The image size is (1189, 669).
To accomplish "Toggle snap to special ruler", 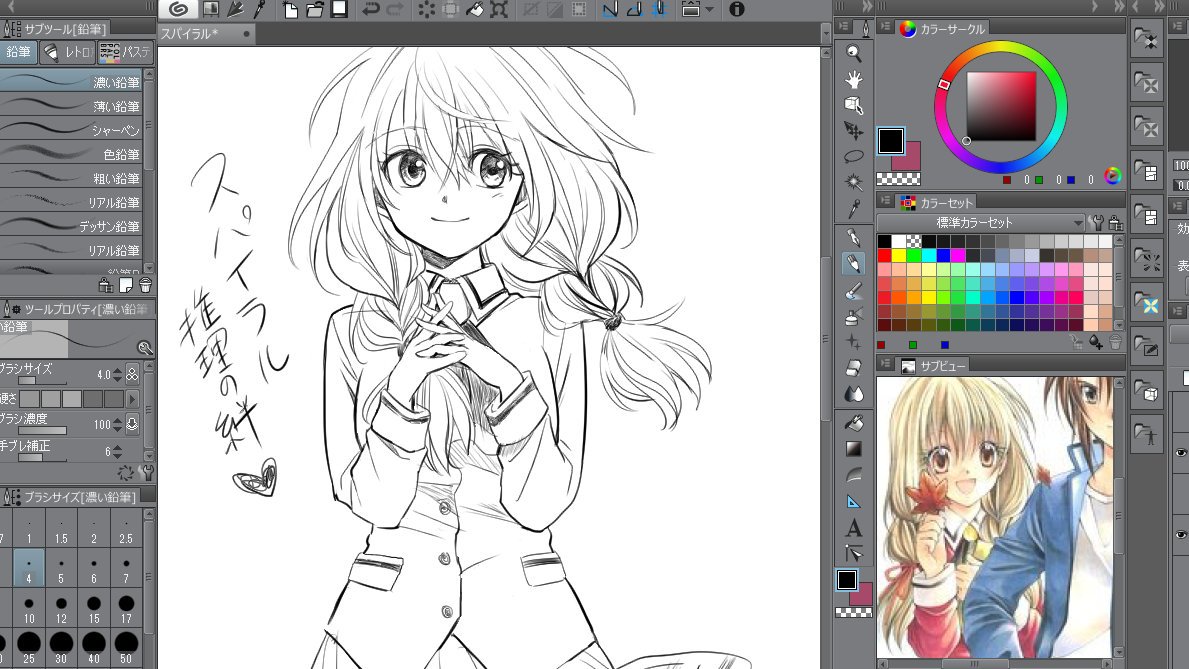I will click(x=634, y=10).
